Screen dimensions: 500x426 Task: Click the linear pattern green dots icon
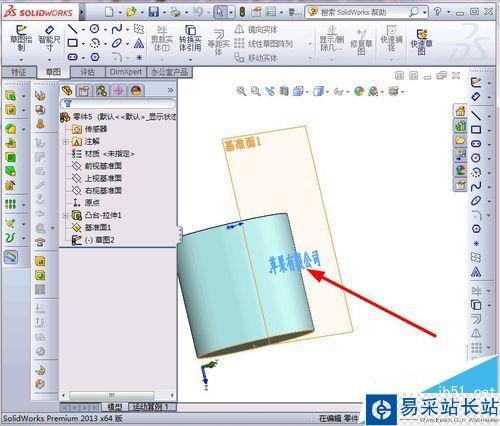click(x=10, y=204)
